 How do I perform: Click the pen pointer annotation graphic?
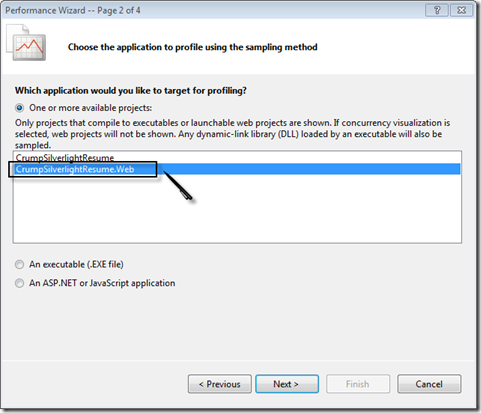click(x=177, y=186)
